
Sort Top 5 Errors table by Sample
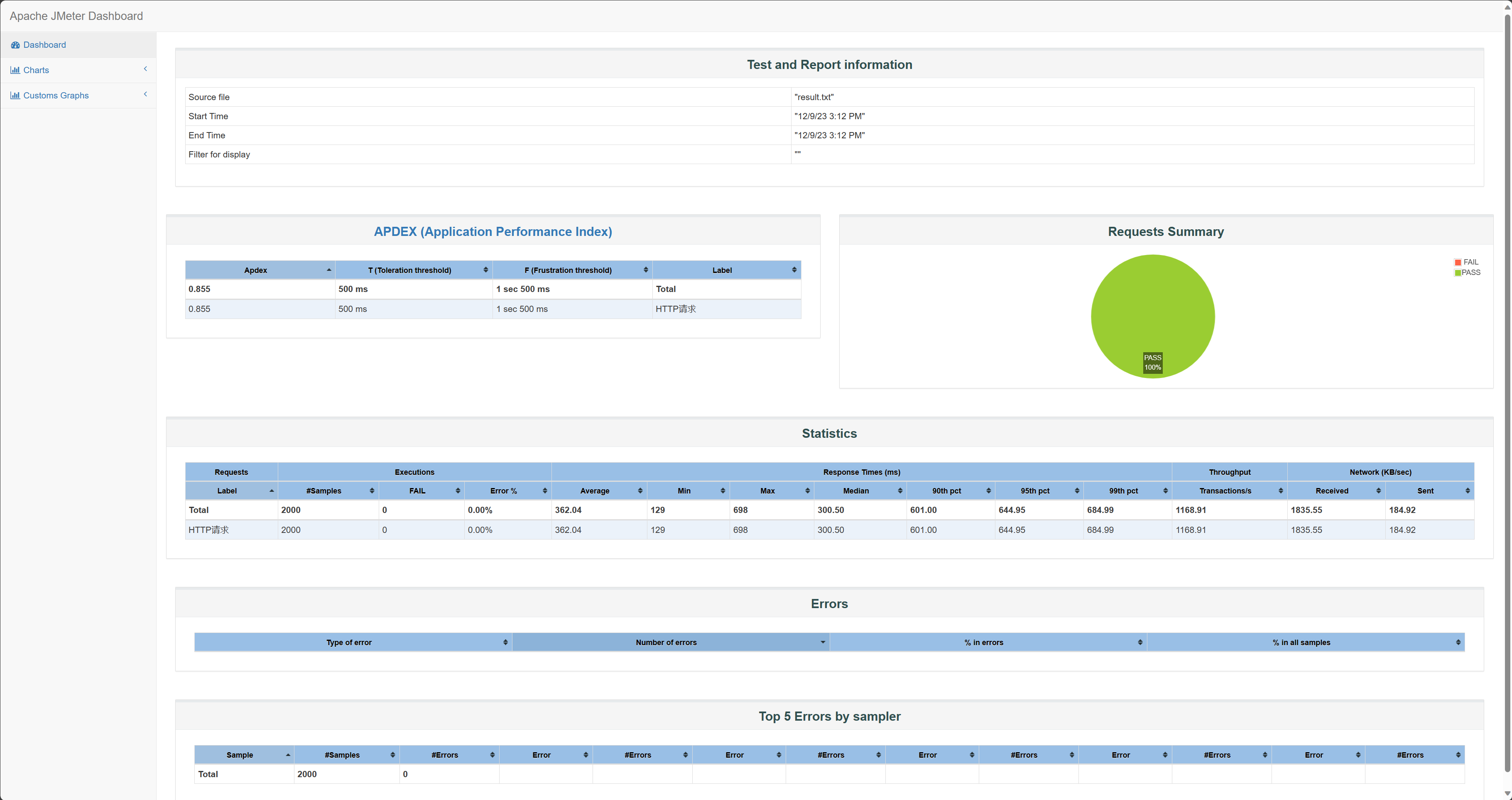[x=244, y=755]
